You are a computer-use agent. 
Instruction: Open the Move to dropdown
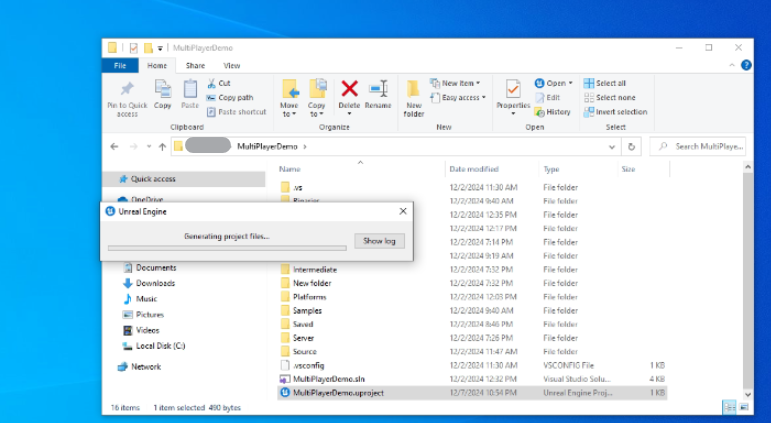click(289, 109)
